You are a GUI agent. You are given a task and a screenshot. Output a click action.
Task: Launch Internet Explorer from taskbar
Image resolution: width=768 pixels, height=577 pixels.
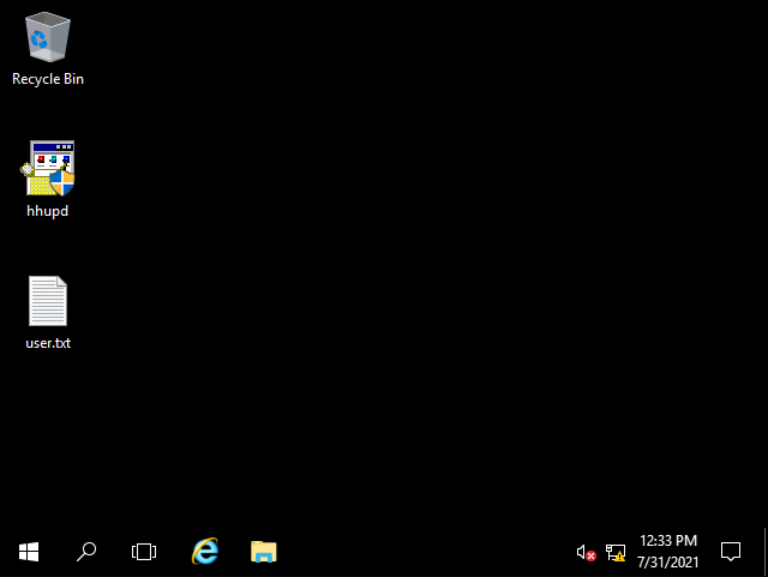205,552
